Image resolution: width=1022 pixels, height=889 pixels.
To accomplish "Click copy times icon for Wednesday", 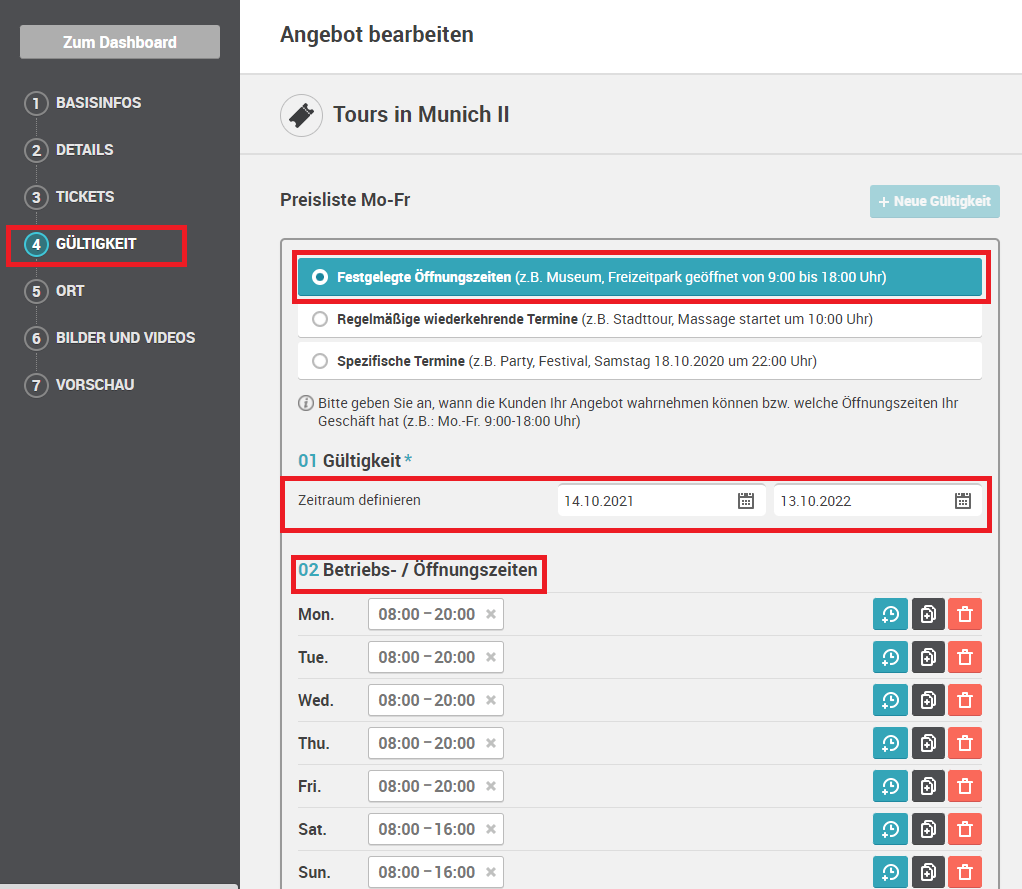I will 928,700.
